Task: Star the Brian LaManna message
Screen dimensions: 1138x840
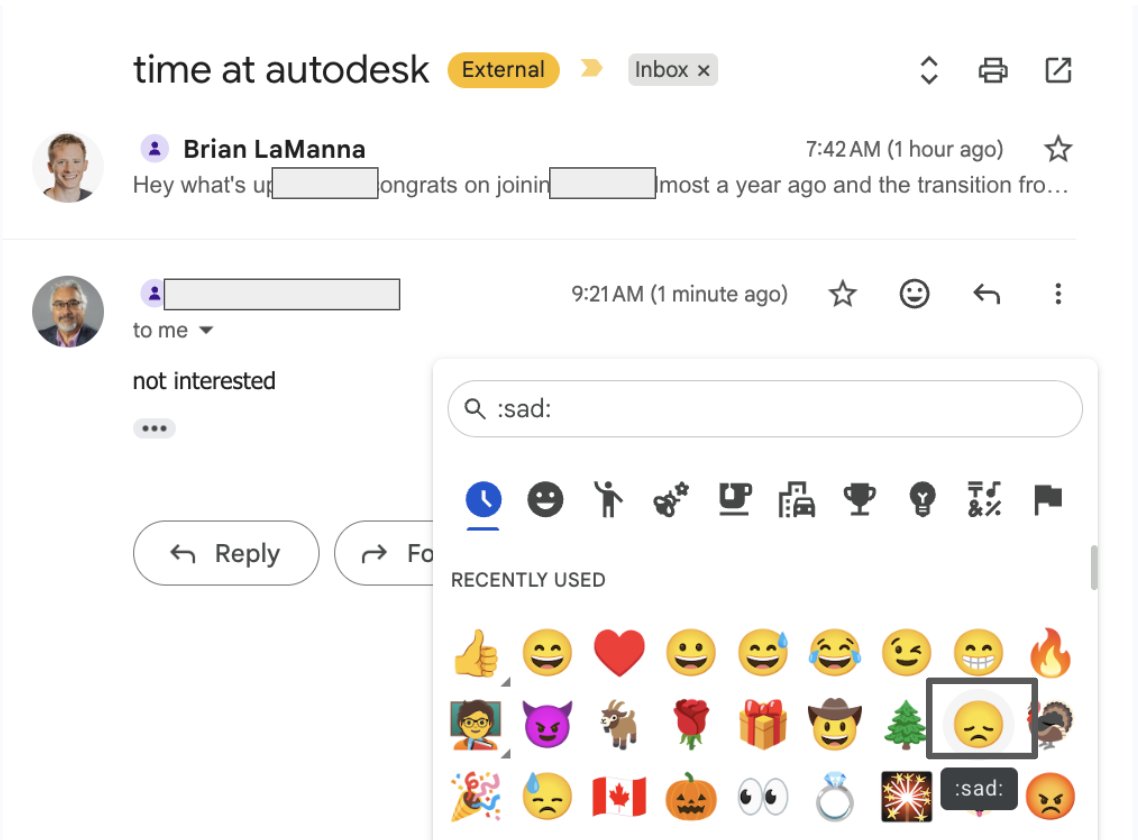Action: pos(1058,149)
